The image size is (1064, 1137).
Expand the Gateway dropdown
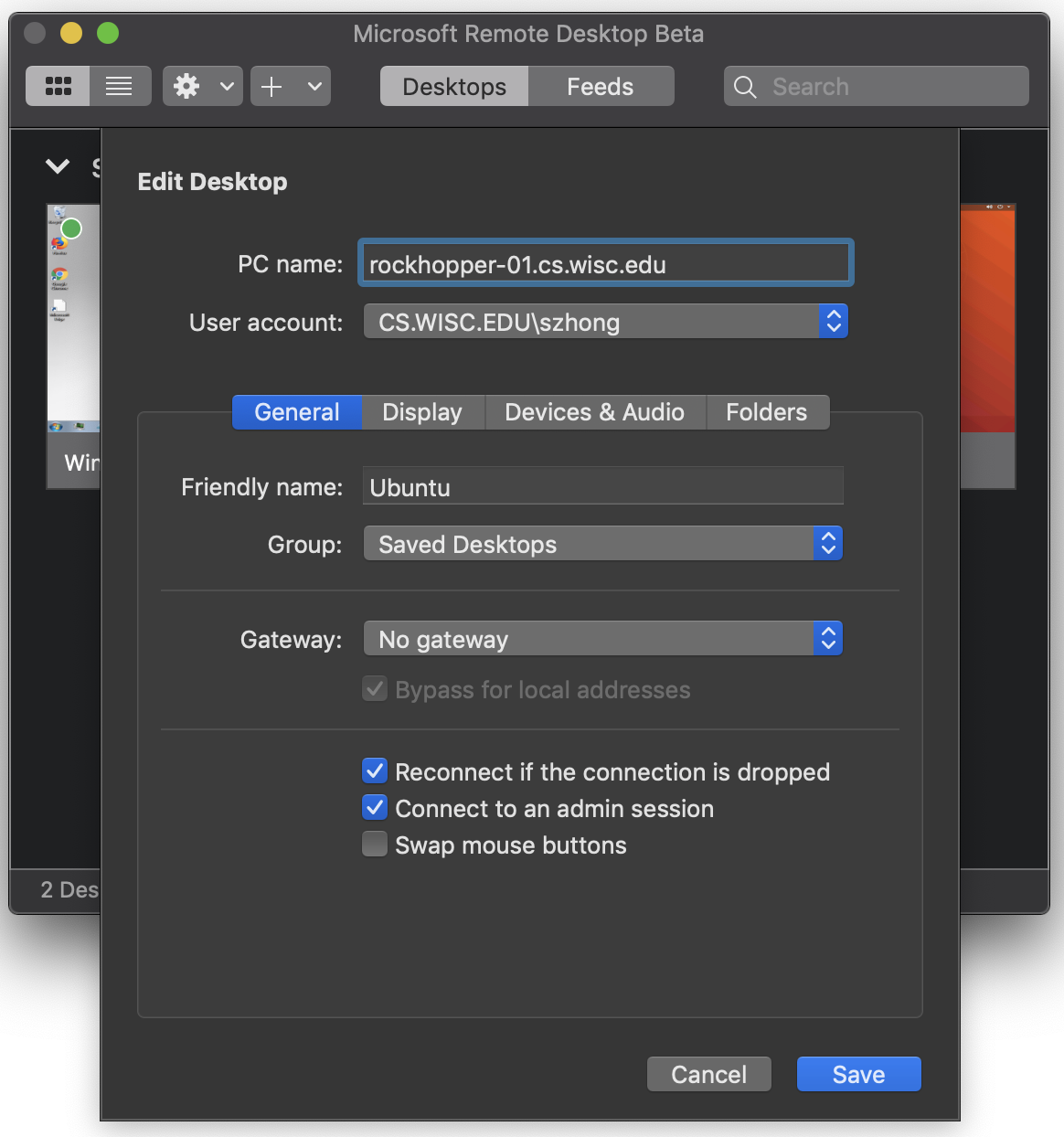coord(602,639)
